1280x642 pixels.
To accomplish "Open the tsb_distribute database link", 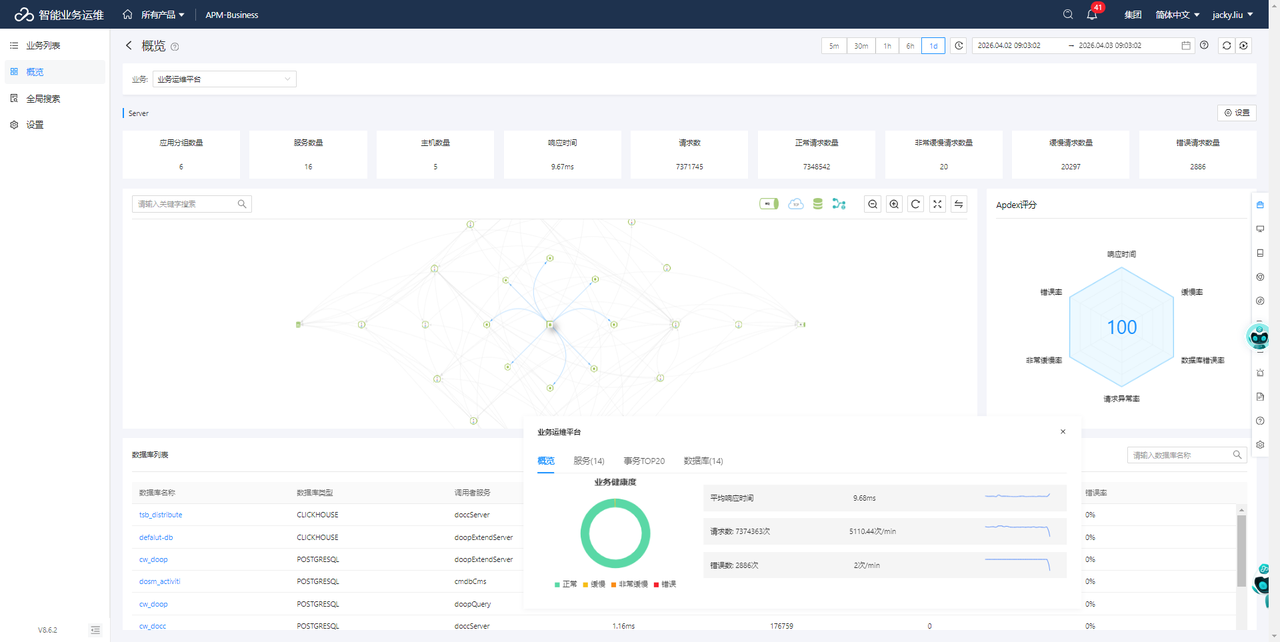I will pyautogui.click(x=161, y=515).
